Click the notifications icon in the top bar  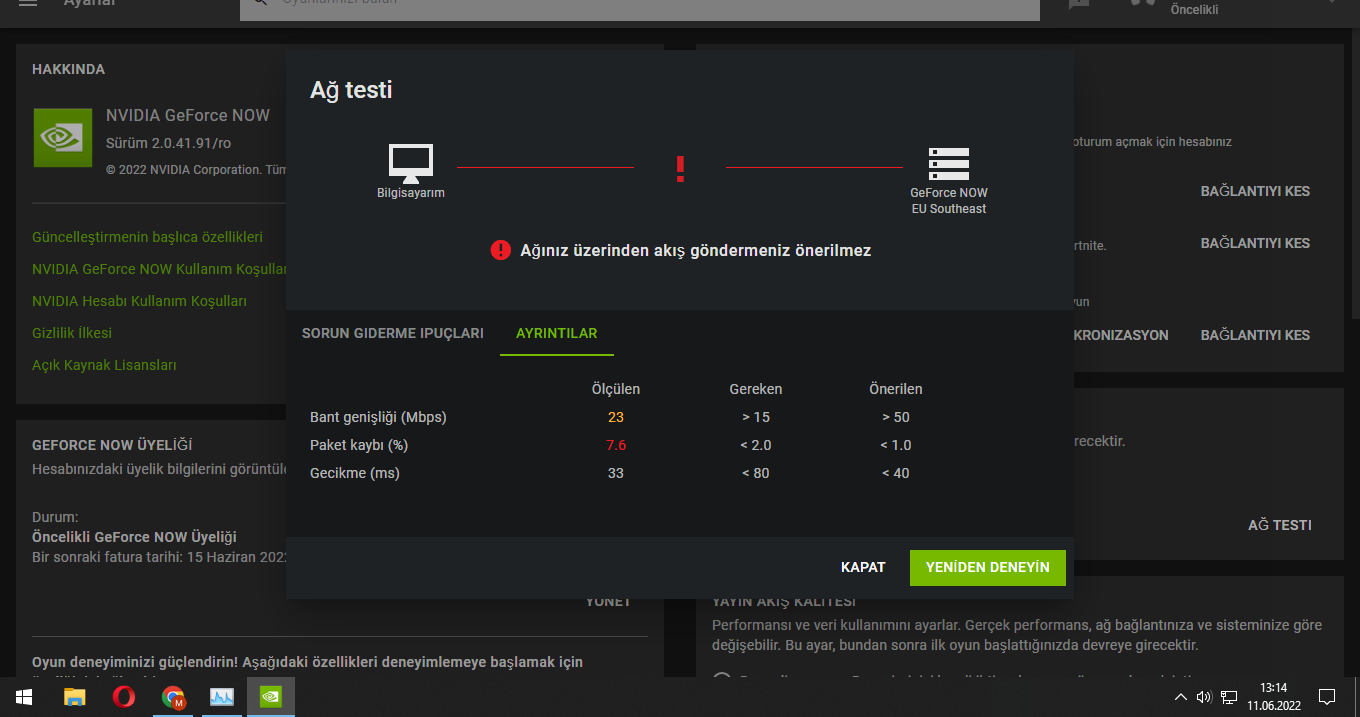[x=1079, y=4]
